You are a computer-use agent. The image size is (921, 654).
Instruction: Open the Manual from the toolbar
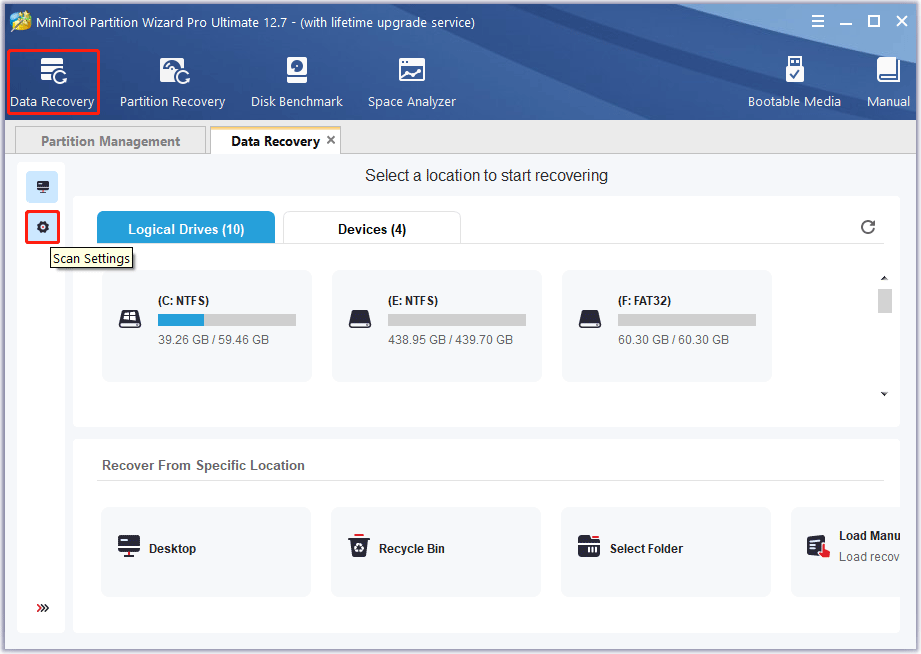[x=888, y=82]
